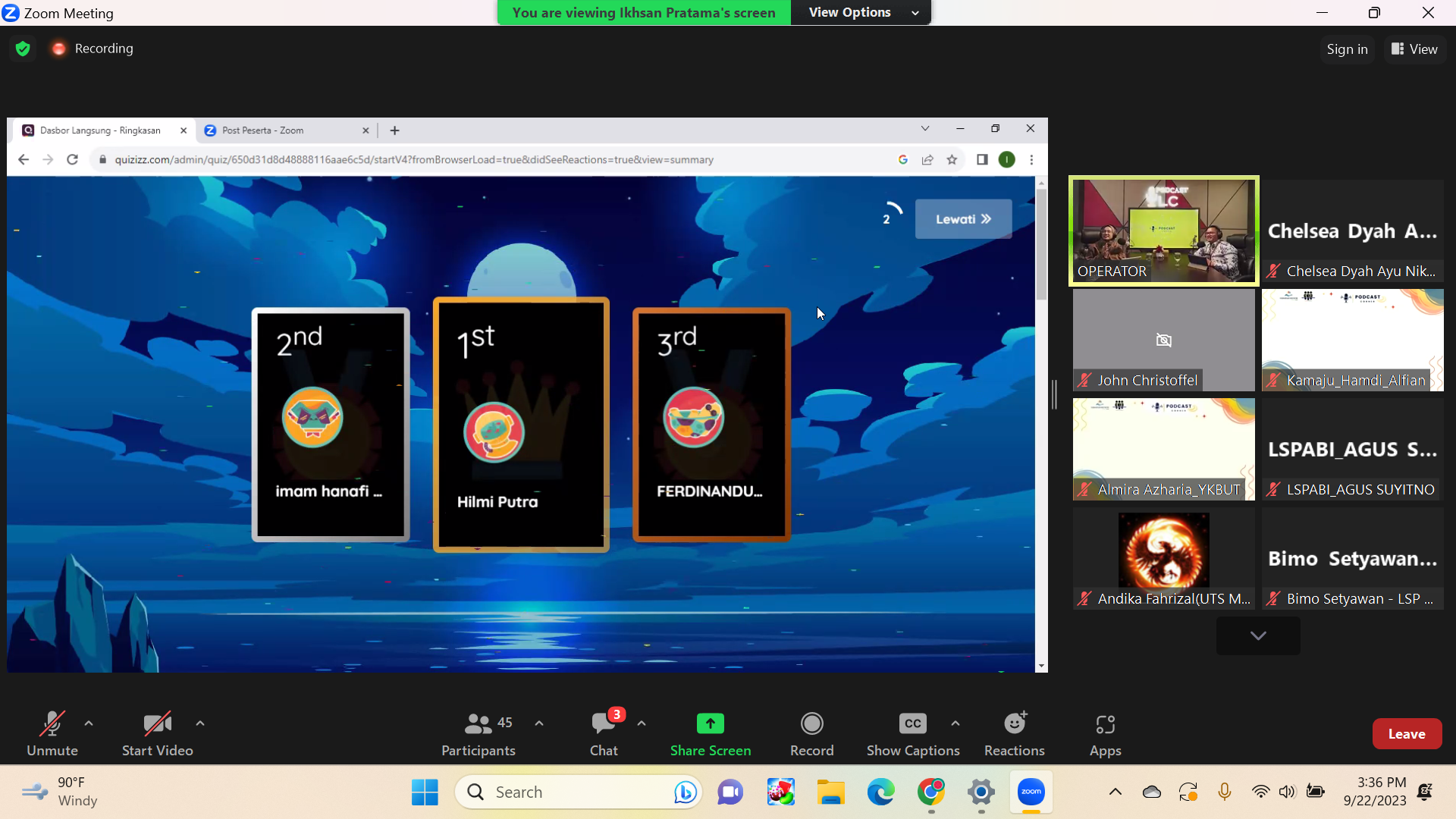Screen dimensions: 1456x819
Task: Select the OPERATOR video thumbnail
Action: 1163,231
